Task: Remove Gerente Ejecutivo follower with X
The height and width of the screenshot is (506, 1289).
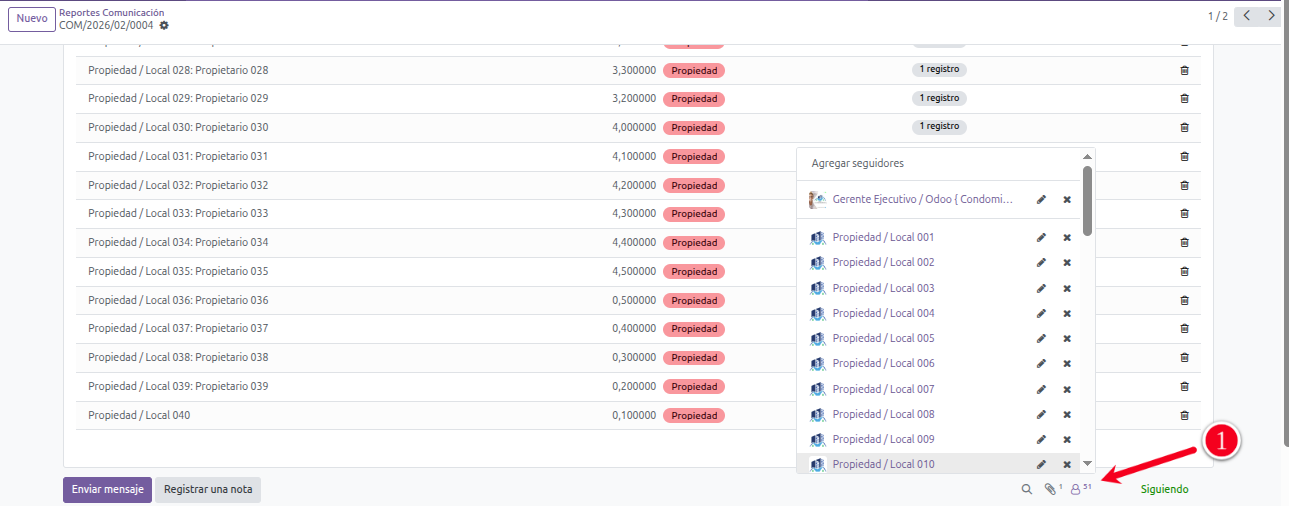Action: click(1067, 199)
